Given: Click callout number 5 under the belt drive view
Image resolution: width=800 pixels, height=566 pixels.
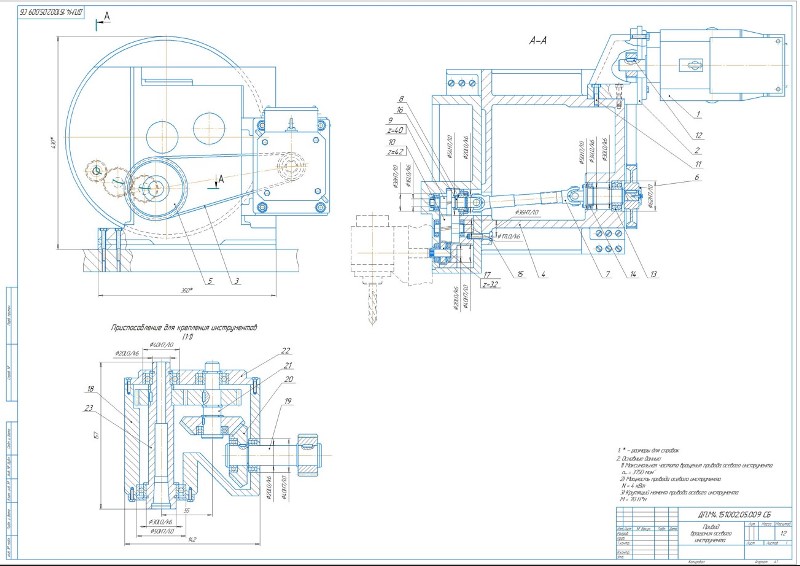Looking at the screenshot, I should pos(210,281).
